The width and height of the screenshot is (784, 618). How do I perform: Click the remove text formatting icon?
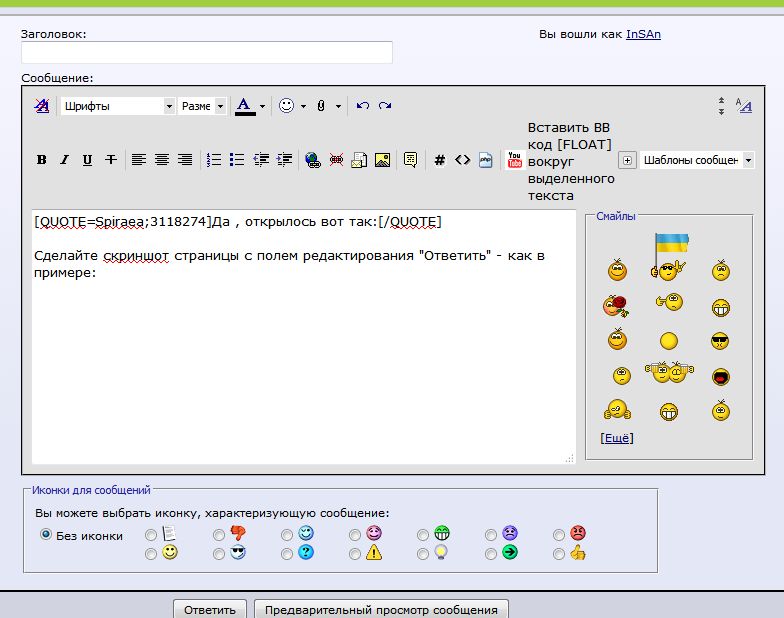(x=42, y=106)
